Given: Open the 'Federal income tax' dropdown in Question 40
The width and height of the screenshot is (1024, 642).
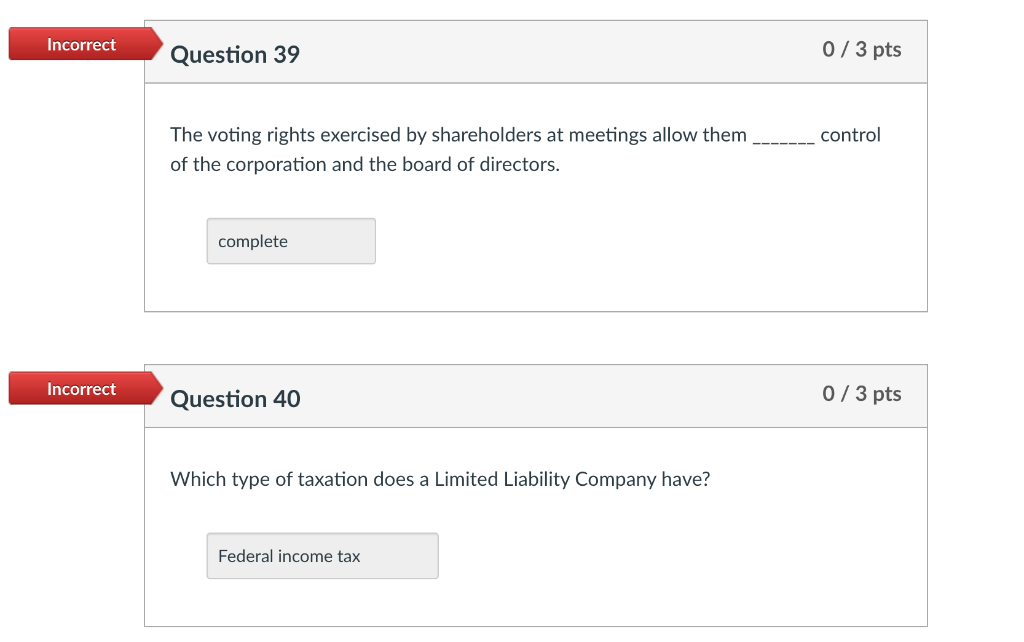Looking at the screenshot, I should tap(322, 556).
